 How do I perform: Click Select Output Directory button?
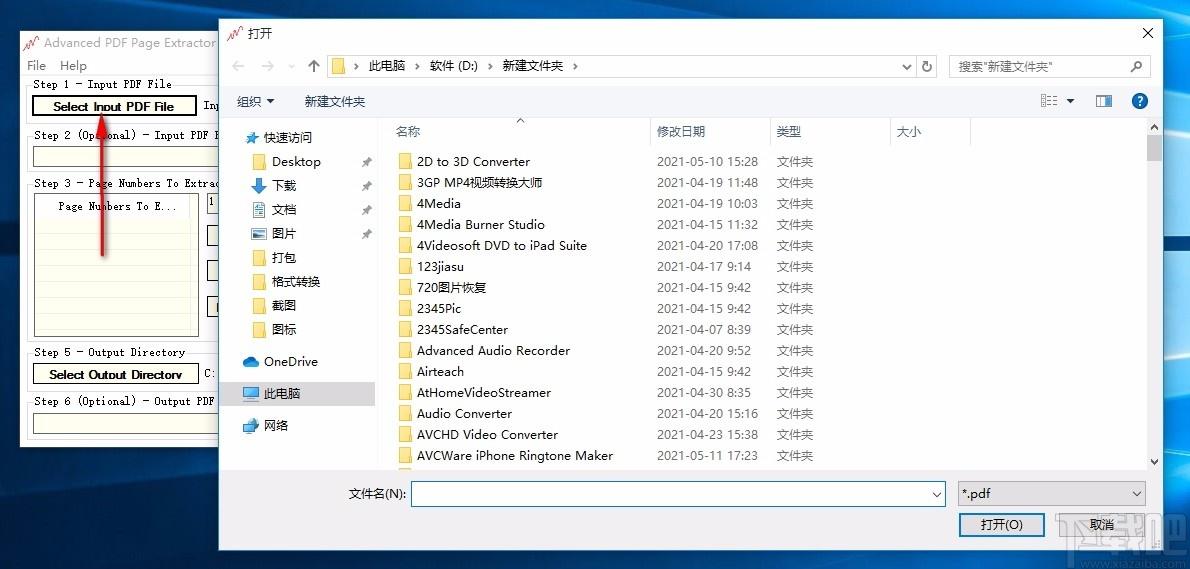[115, 374]
